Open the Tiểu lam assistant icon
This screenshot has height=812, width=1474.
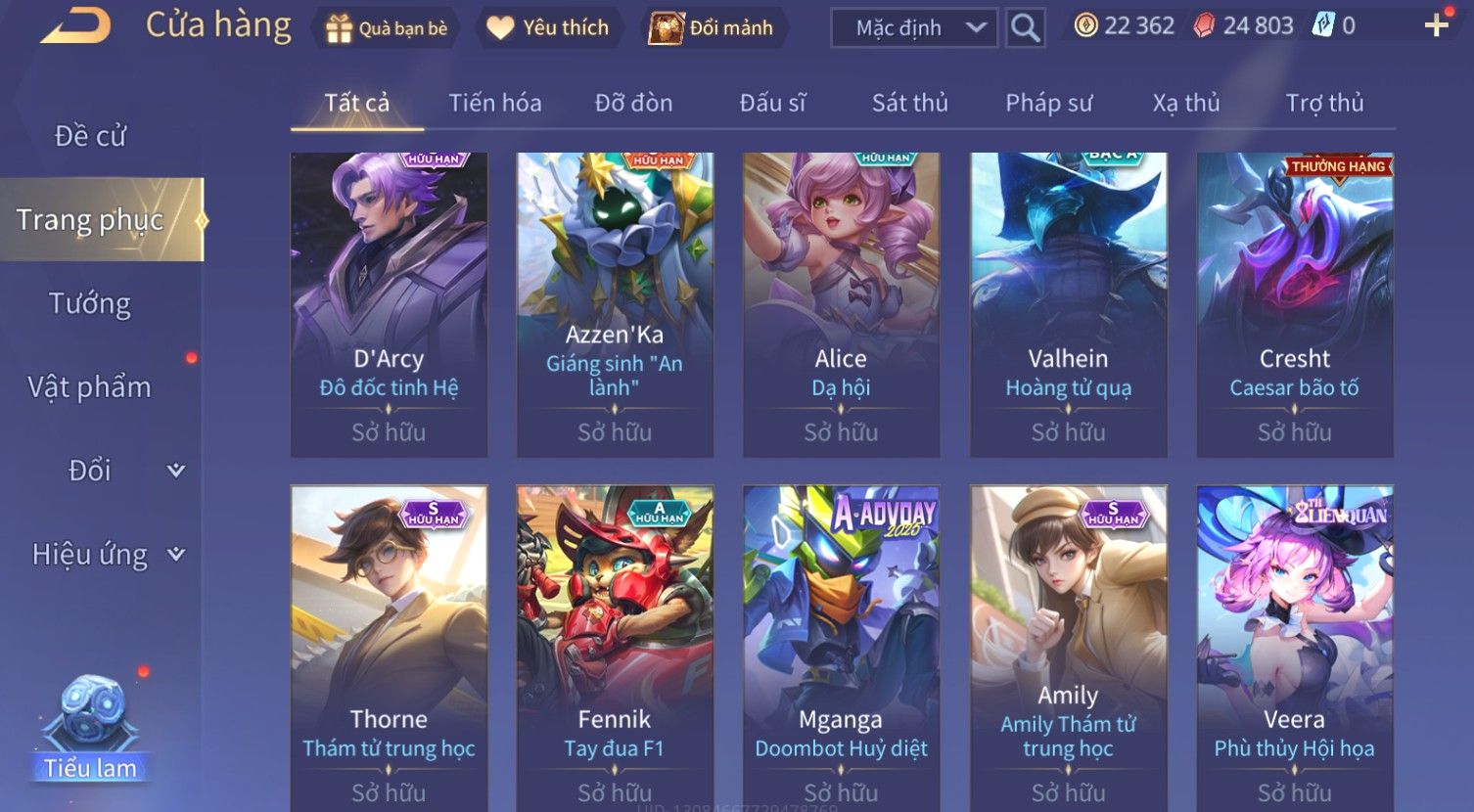tap(91, 729)
